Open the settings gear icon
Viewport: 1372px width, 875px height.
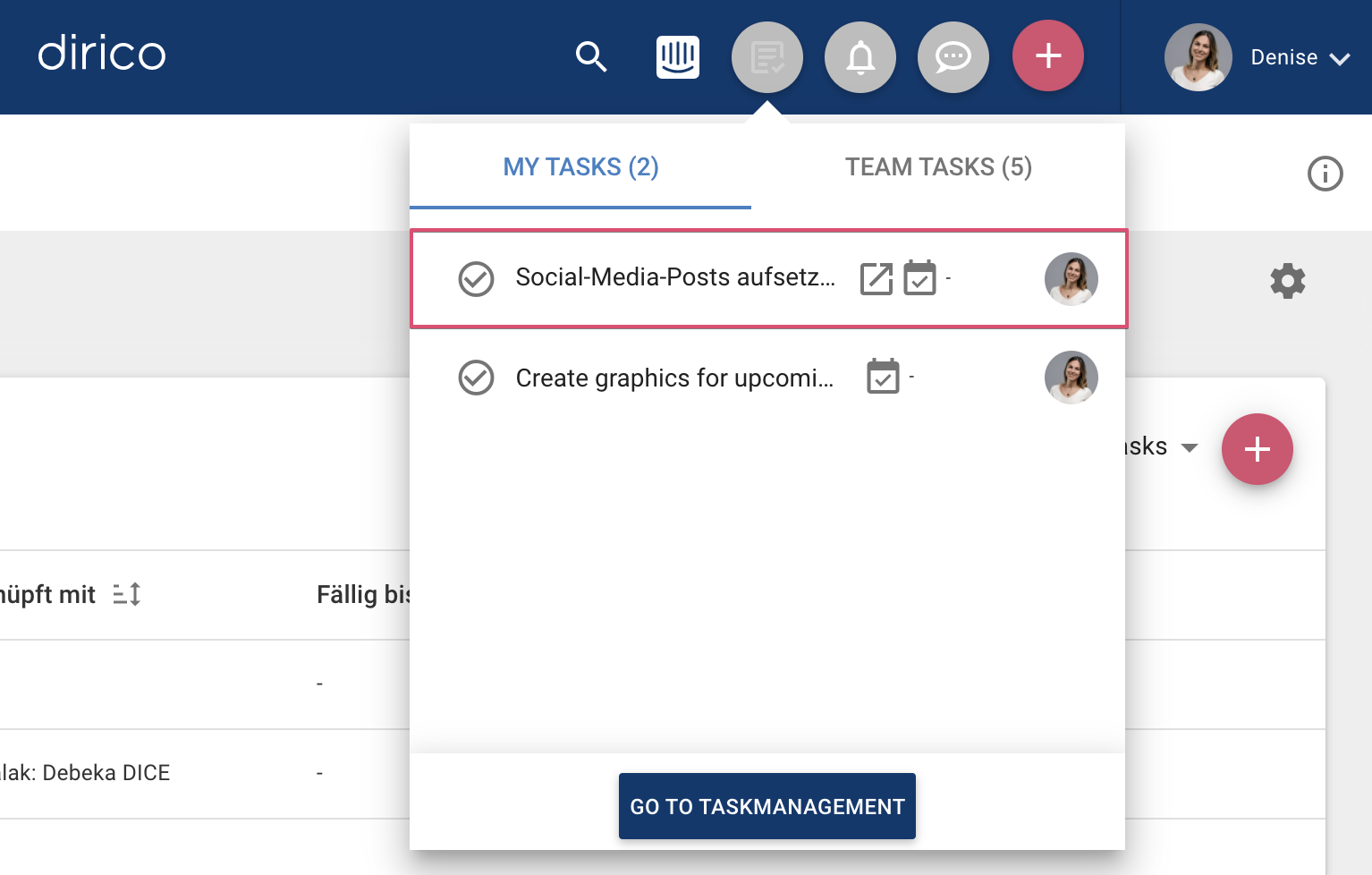(x=1288, y=281)
